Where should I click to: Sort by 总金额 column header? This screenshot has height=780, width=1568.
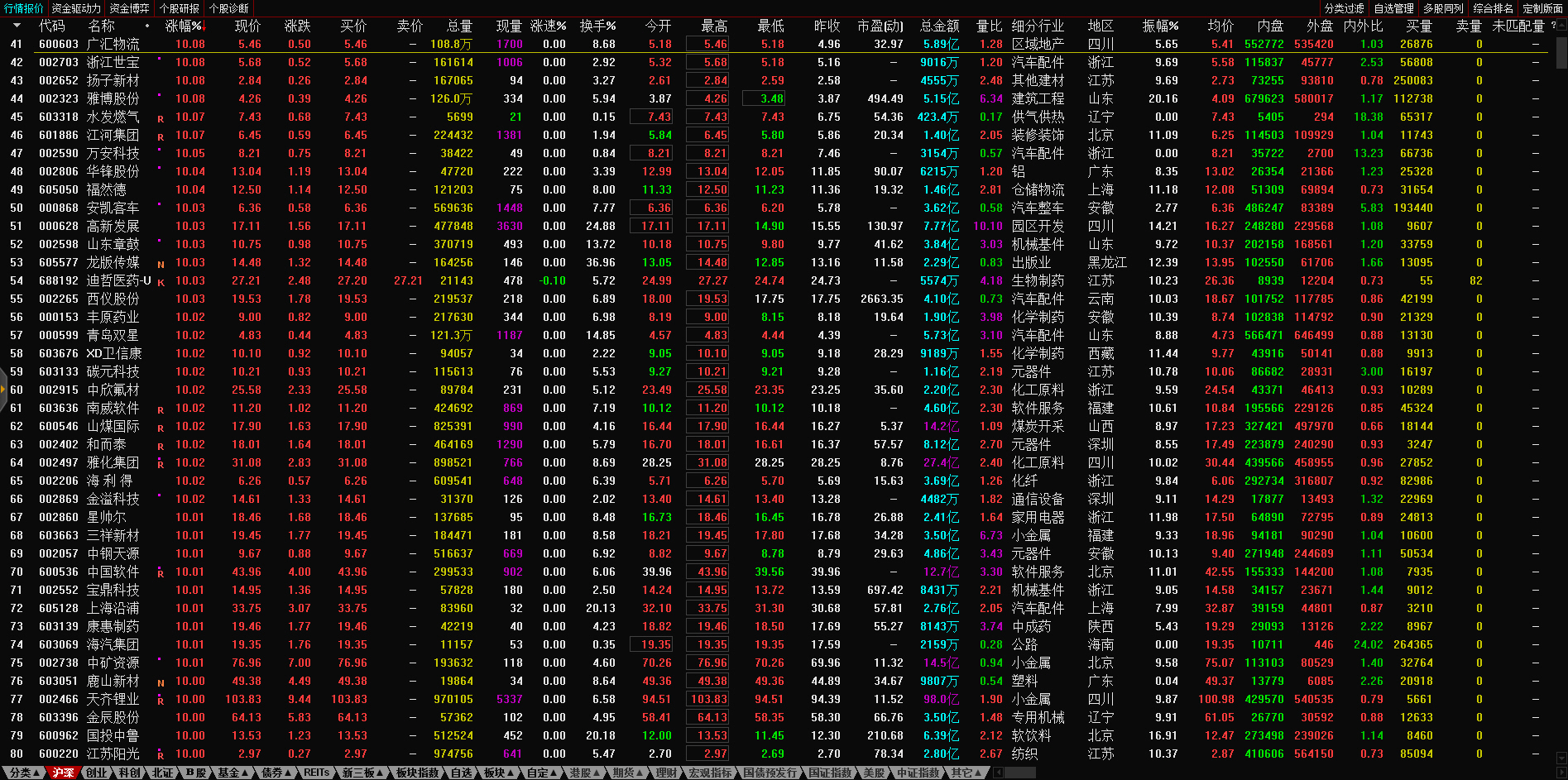[x=939, y=26]
